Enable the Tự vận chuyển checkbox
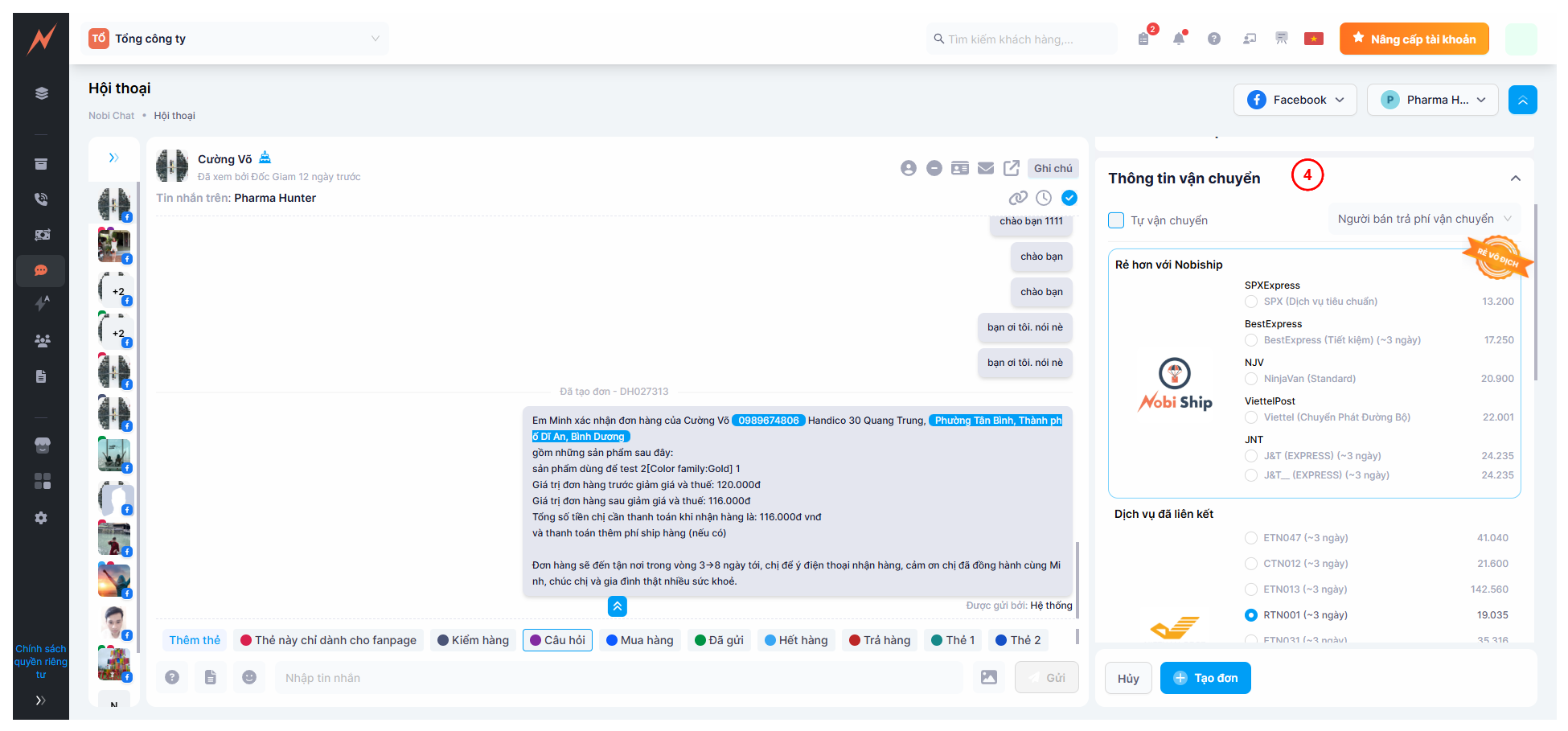The width and height of the screenshot is (1568, 731). click(x=1116, y=220)
